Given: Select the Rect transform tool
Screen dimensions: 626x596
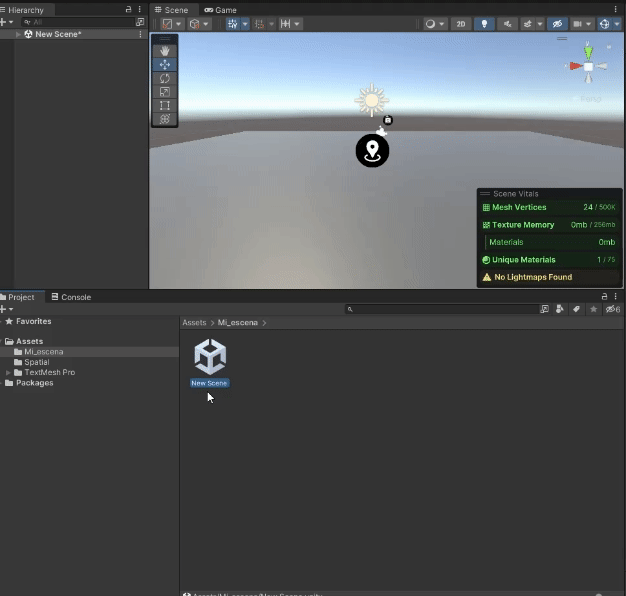Looking at the screenshot, I should [x=165, y=105].
